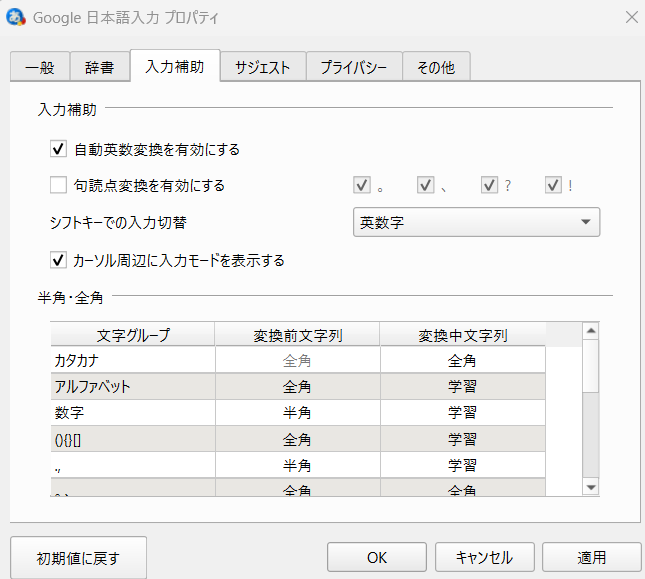Click the table scrollbar down arrow
The height and width of the screenshot is (579, 645).
click(x=591, y=487)
